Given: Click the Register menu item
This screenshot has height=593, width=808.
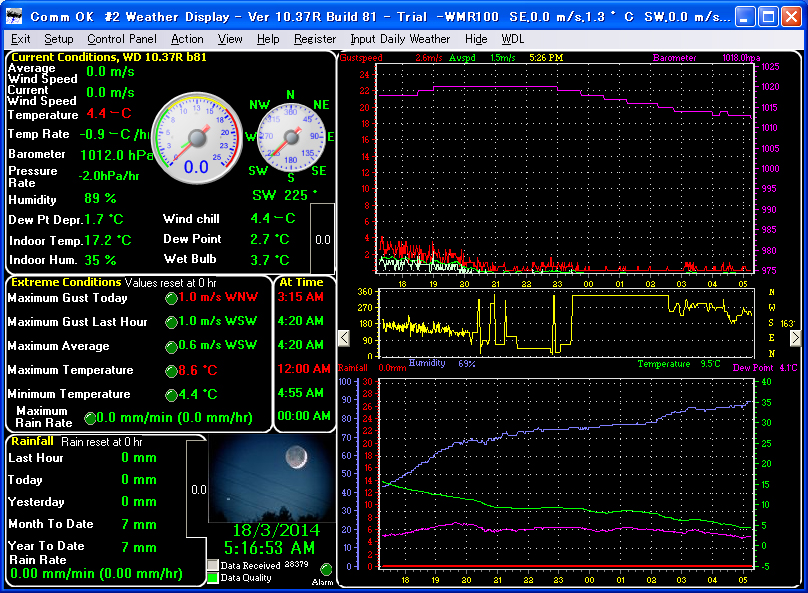Looking at the screenshot, I should point(315,39).
